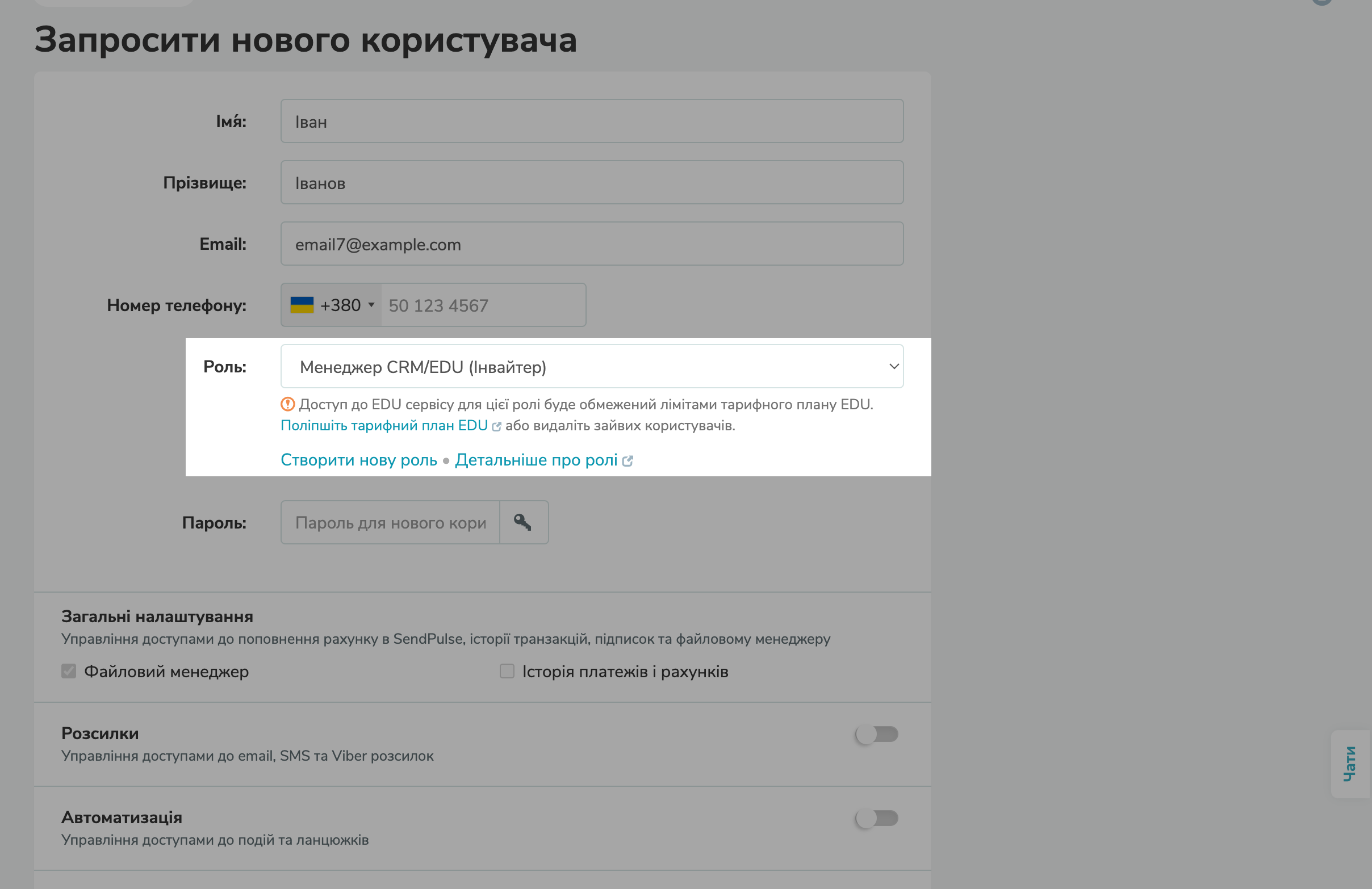Click the password generator key icon
This screenshot has height=889, width=1372.
524,522
